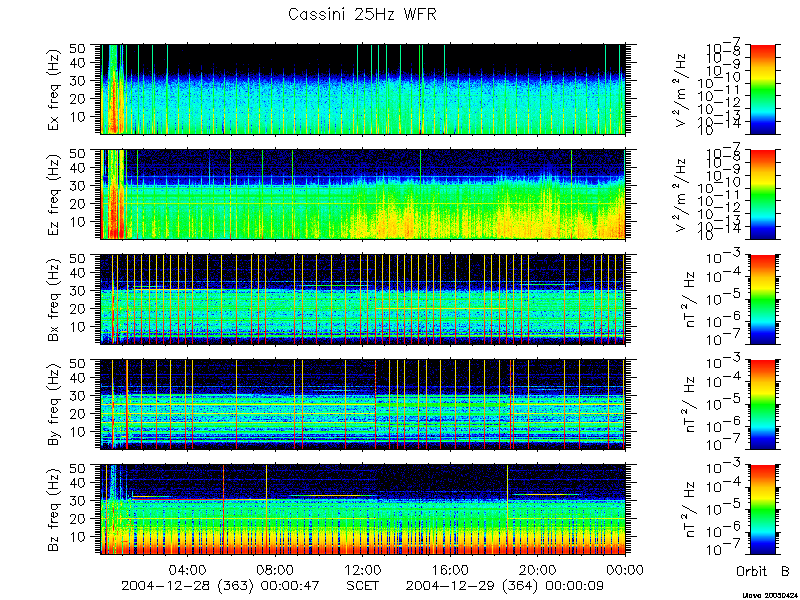Click the By panel color scale bar

tap(762, 405)
